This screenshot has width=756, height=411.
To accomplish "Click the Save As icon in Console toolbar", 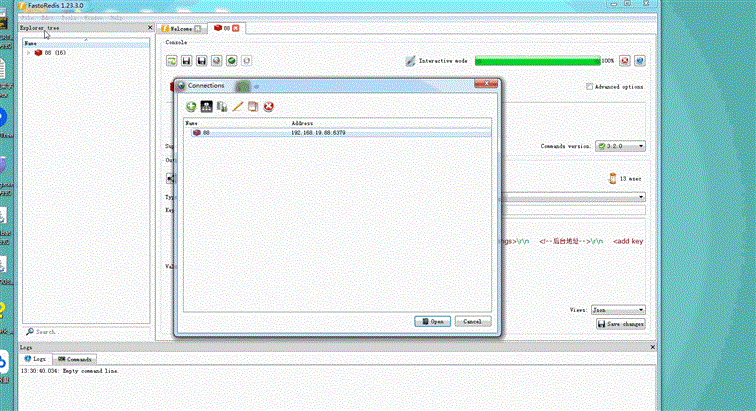I will (x=202, y=61).
